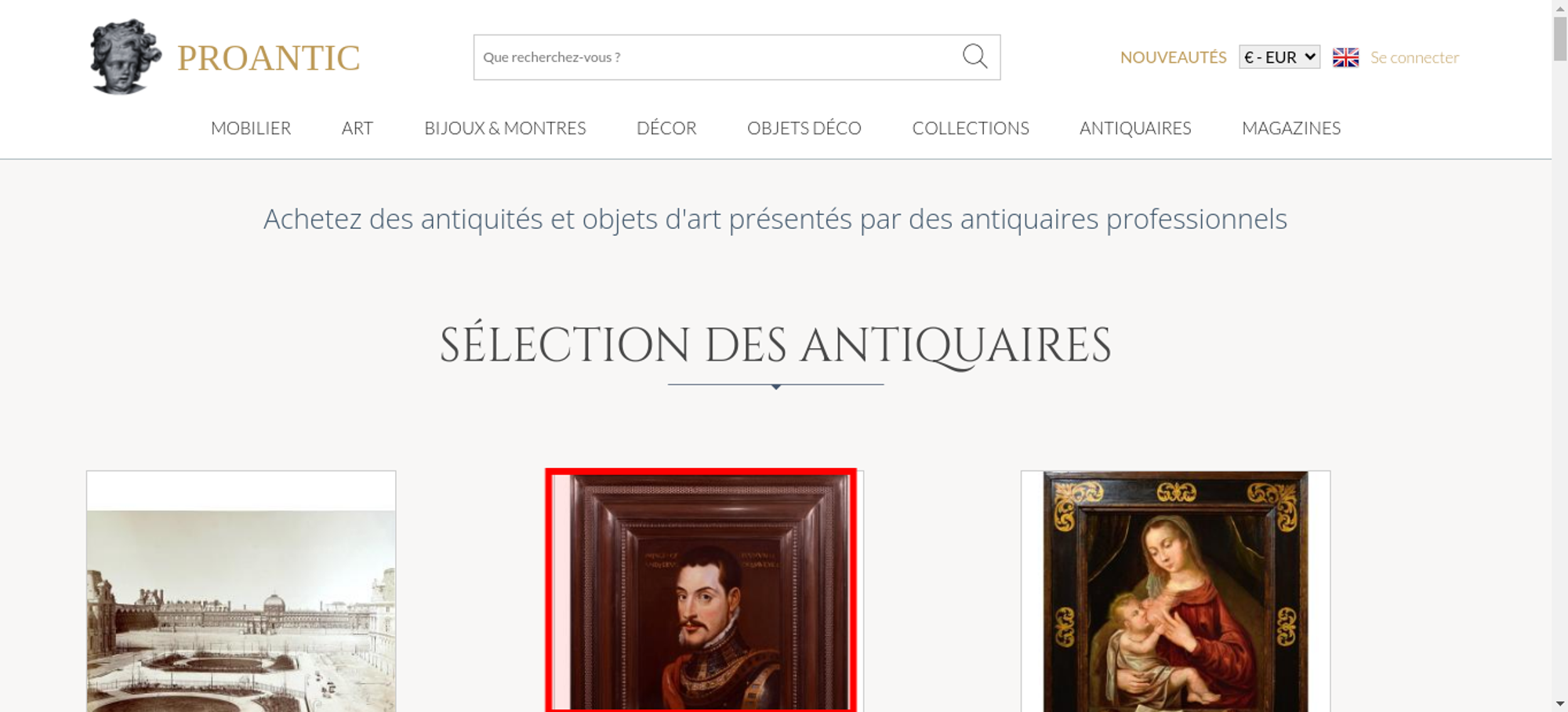Open the Art menu
Viewport: 1568px width, 712px height.
click(357, 128)
